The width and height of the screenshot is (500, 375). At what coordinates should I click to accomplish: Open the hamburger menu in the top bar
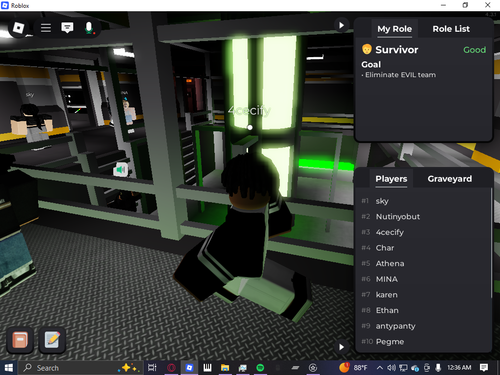pos(46,28)
